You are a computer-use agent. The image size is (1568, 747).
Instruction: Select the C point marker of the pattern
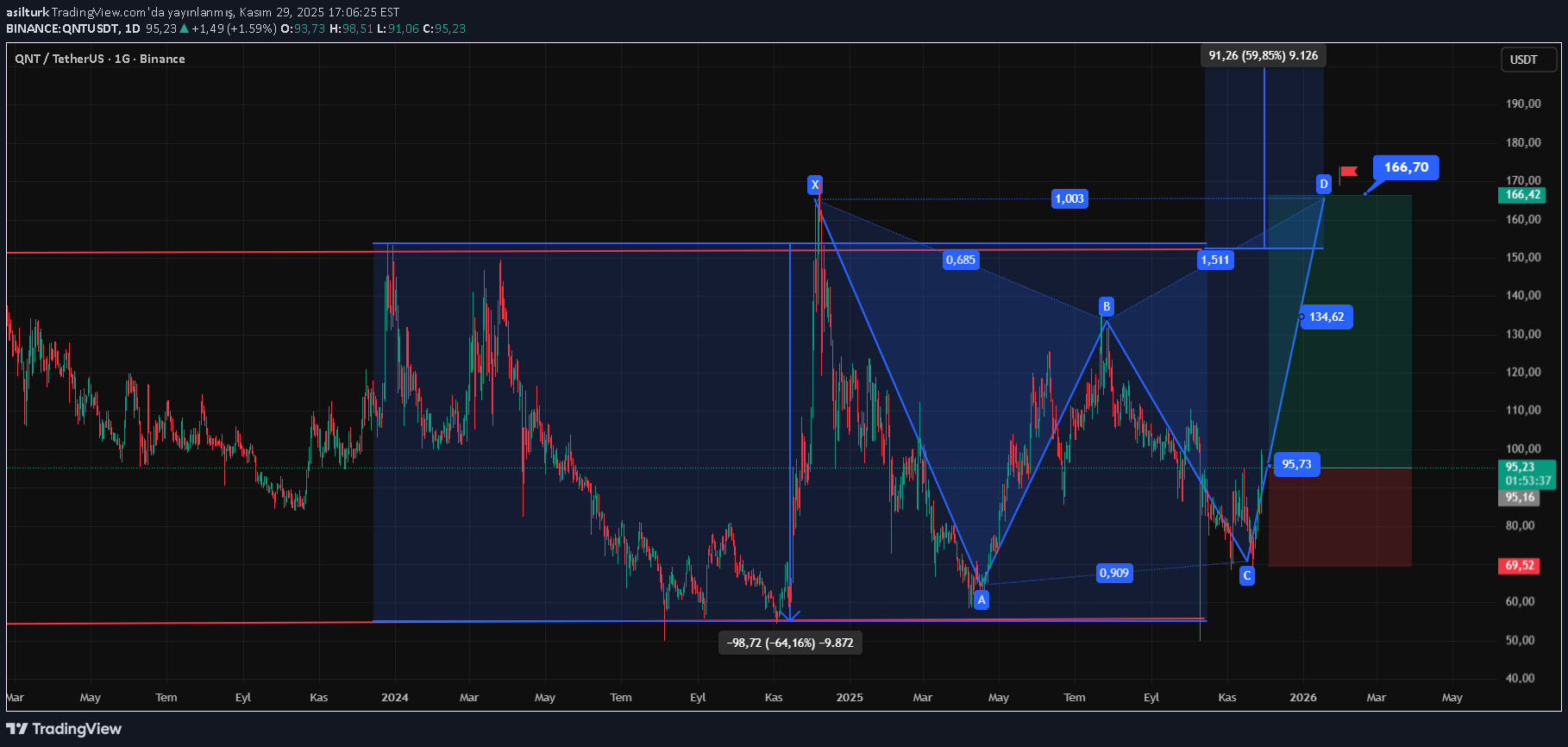point(1246,575)
